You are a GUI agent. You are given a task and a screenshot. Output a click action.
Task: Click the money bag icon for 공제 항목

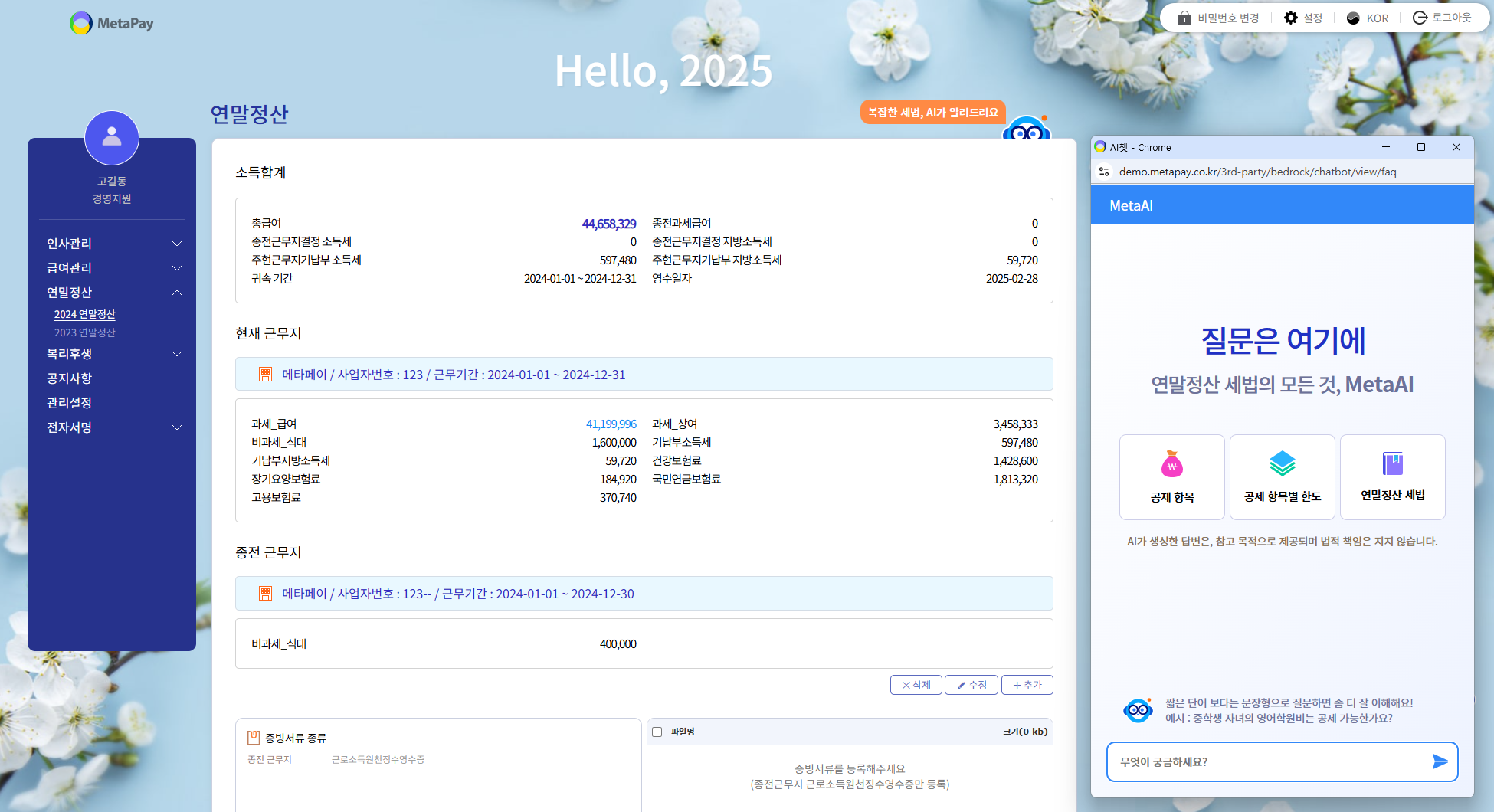click(x=1172, y=463)
